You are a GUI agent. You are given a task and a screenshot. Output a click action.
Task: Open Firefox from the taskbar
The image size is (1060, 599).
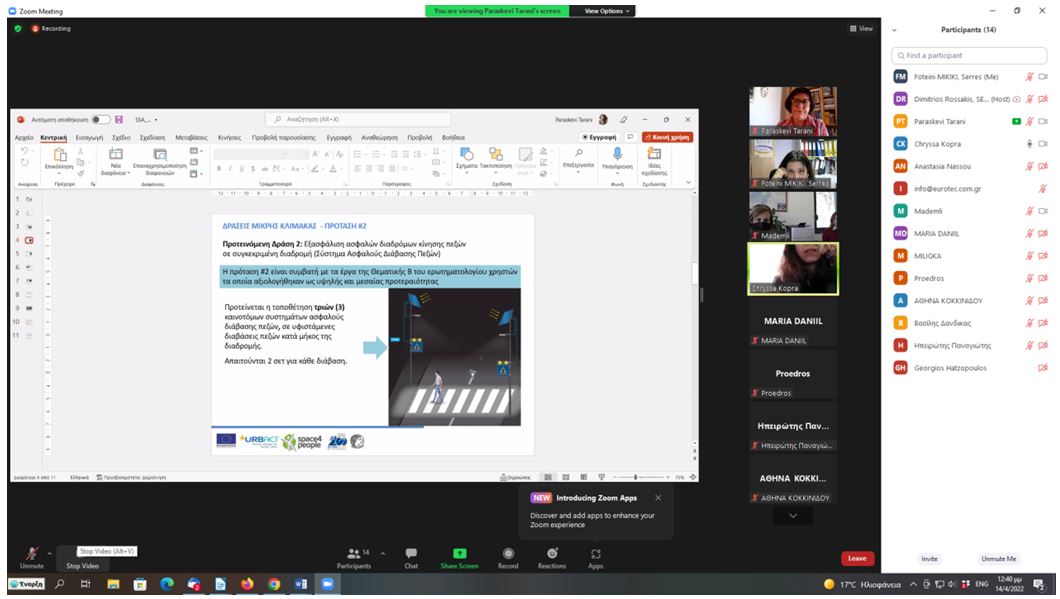(247, 583)
